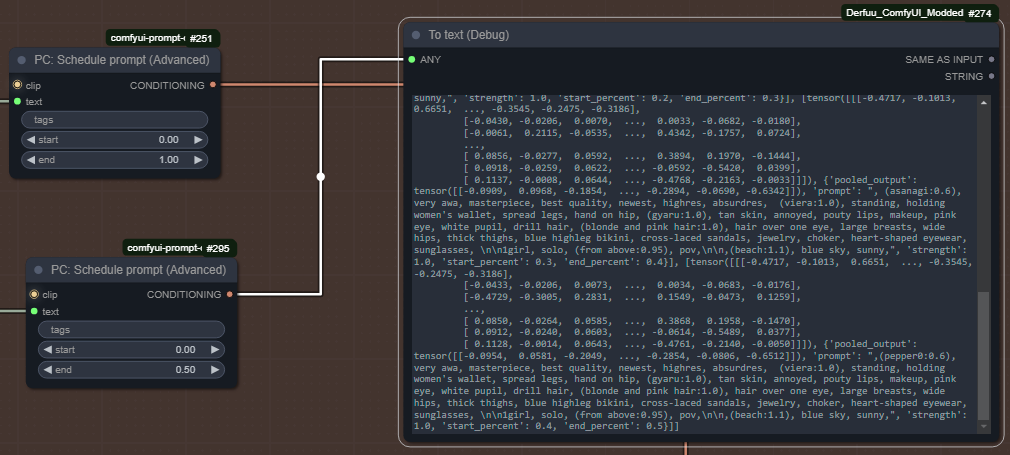Click the CONDITIONING output port on node #295
This screenshot has height=455, width=1010.
tap(229, 295)
